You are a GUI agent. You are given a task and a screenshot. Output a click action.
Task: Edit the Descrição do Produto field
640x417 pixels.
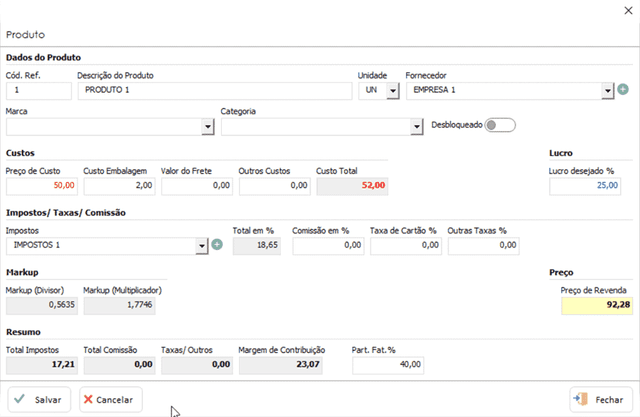215,91
